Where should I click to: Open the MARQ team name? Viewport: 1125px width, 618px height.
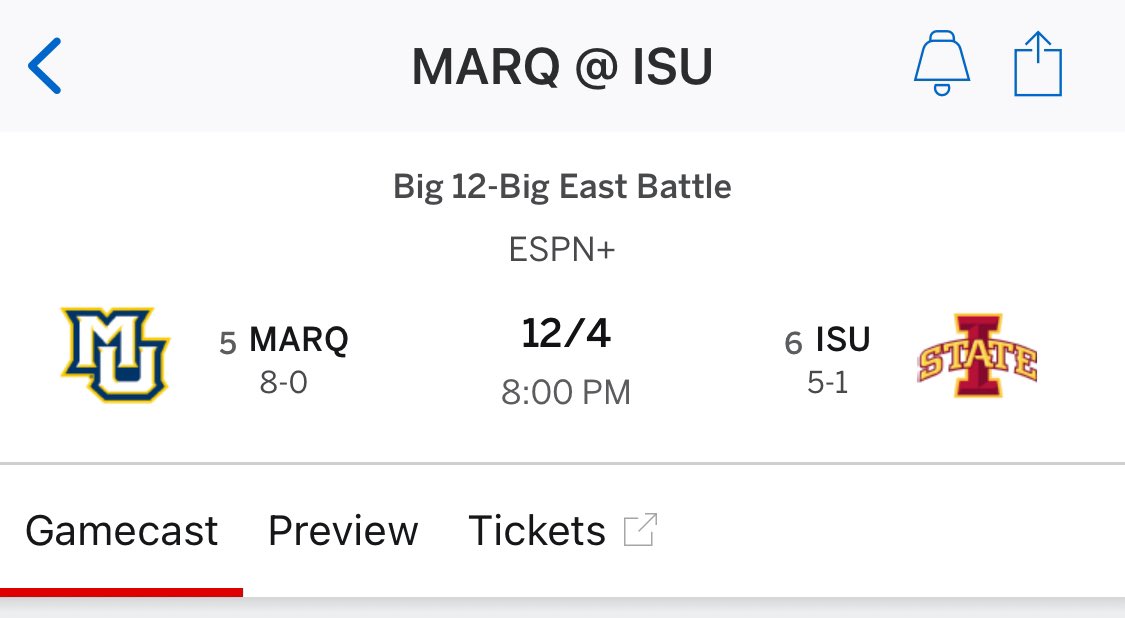coord(298,340)
